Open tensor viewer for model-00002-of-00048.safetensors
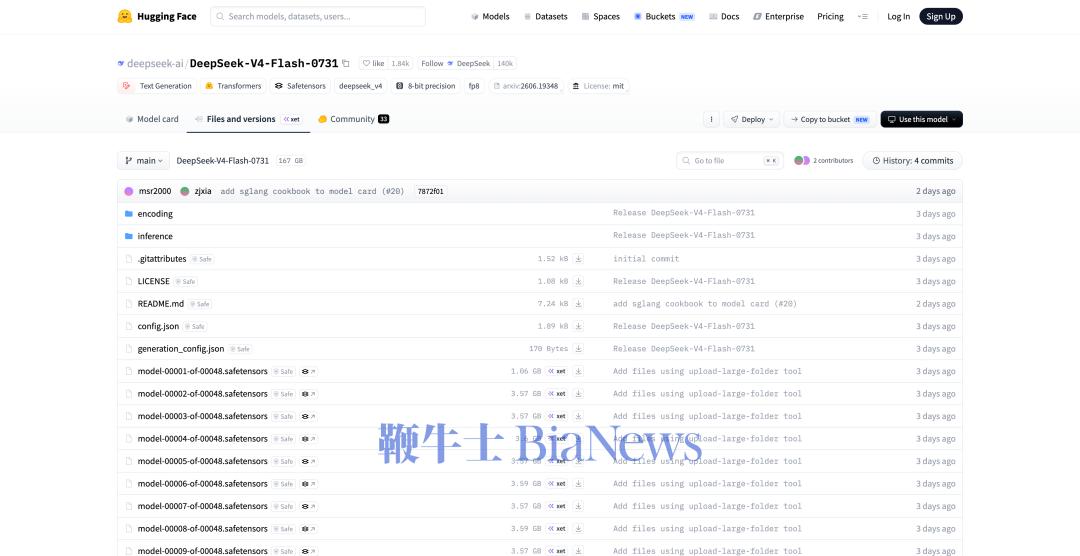 point(309,394)
